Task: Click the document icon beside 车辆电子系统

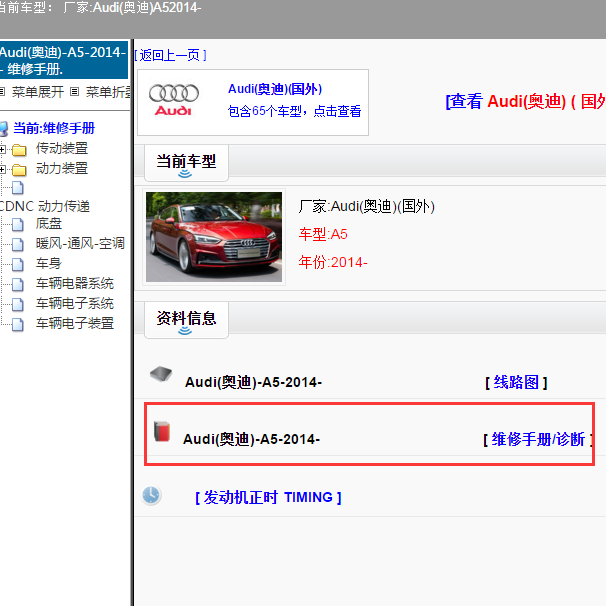Action: (x=18, y=304)
